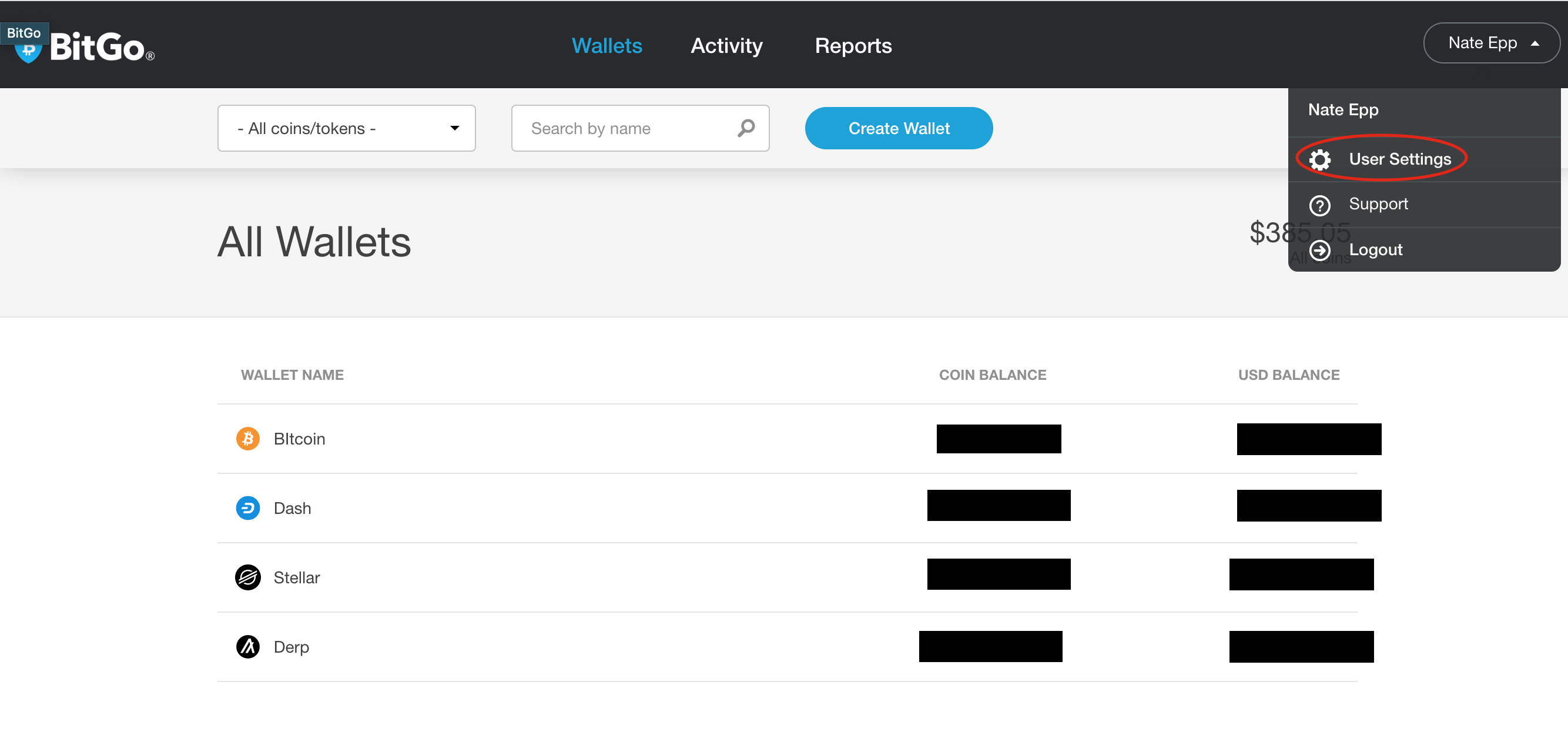Expand the All coins/tokens dropdown
Image resolution: width=1568 pixels, height=735 pixels.
click(346, 129)
